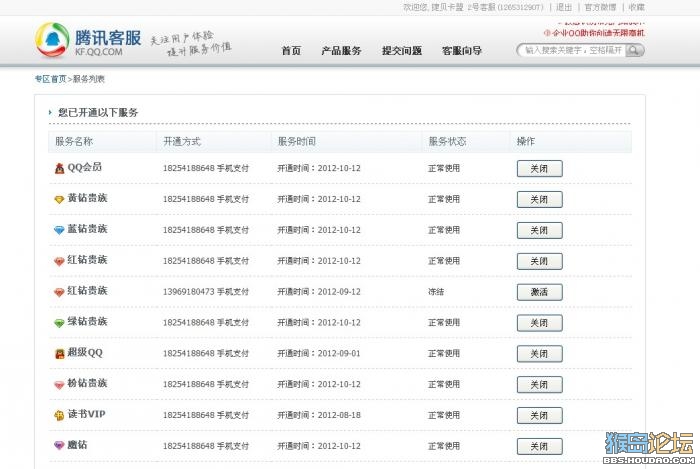Viewport: 700px width, 469px height.
Task: Click the 读书VIP icon
Action: [59, 415]
